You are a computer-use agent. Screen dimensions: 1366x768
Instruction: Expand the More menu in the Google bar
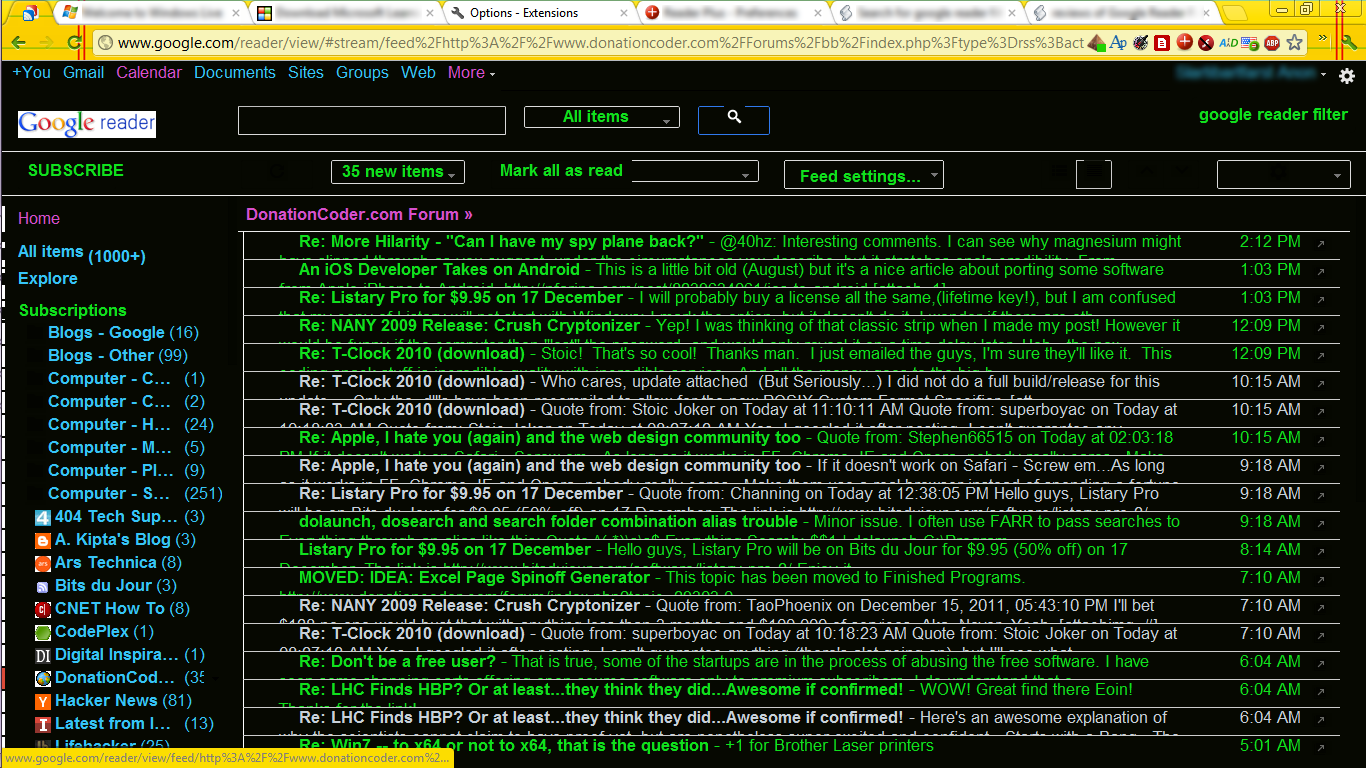pos(472,73)
